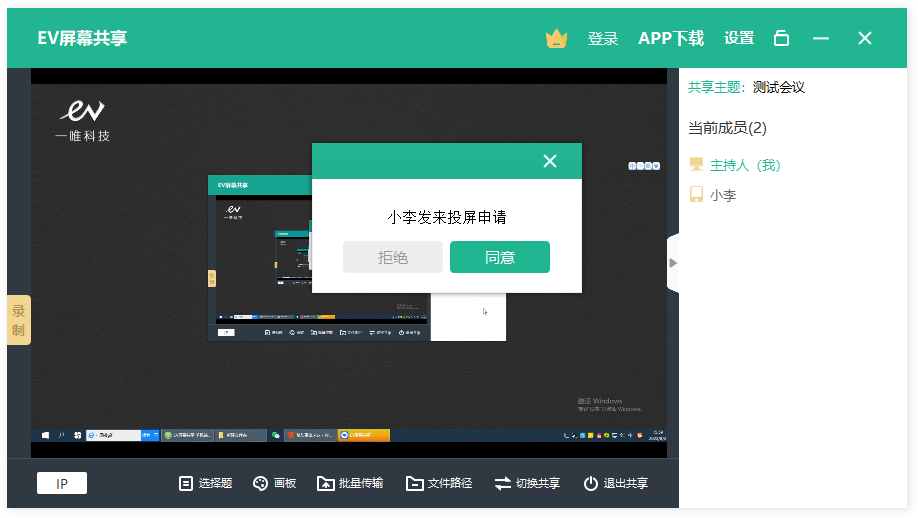Image resolution: width=918 pixels, height=518 pixels.
Task: Open 登录 login in title bar
Action: click(602, 39)
